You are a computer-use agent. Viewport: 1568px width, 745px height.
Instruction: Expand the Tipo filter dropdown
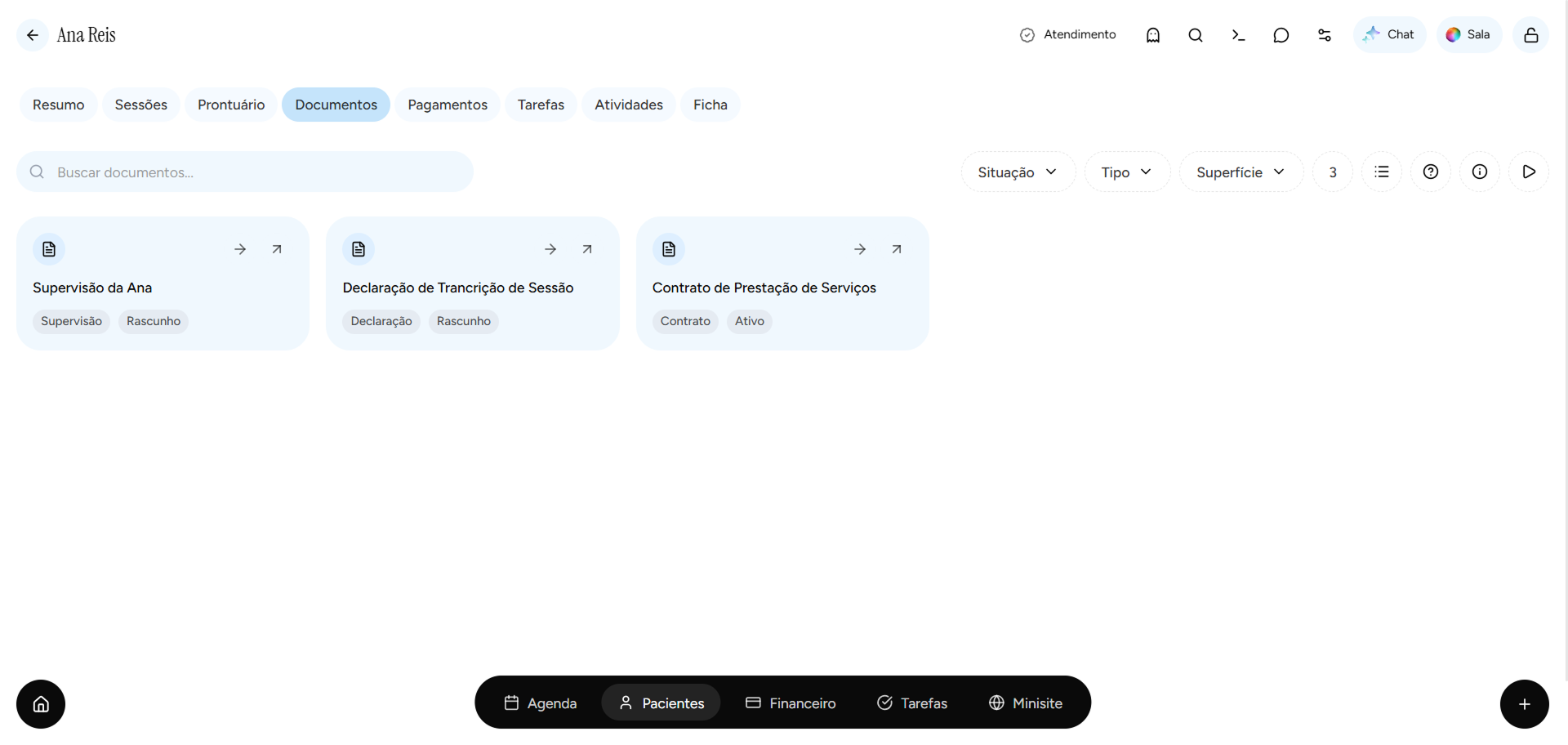click(x=1128, y=172)
